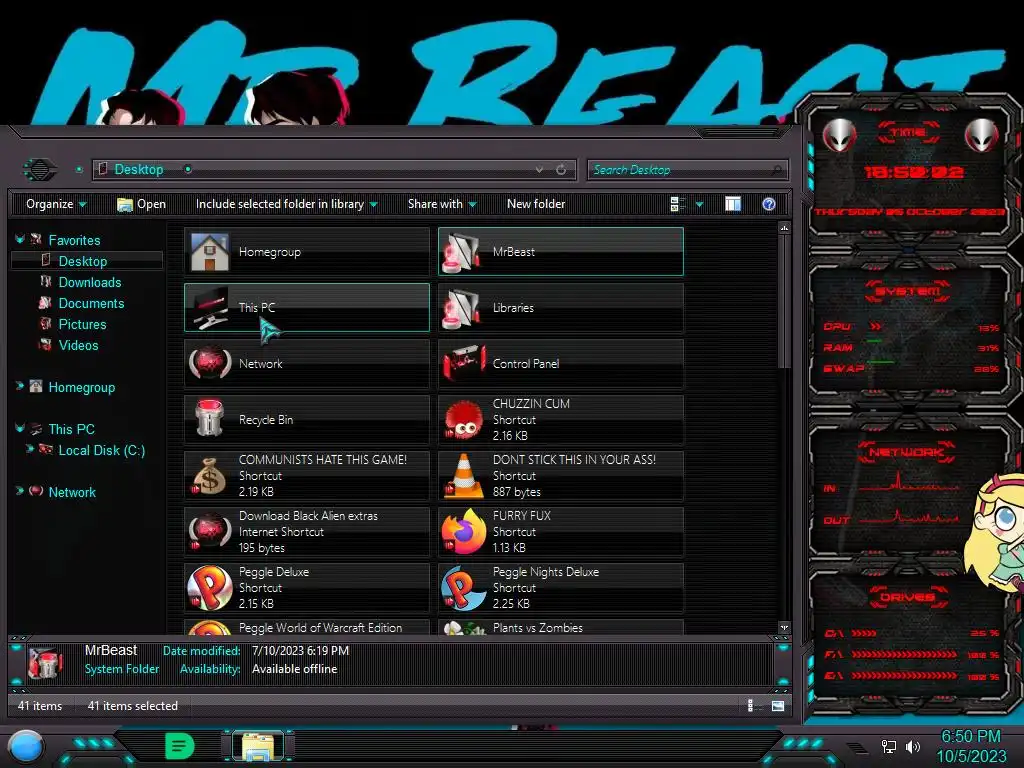Open the Control Panel icon
1024x768 pixels.
coord(462,364)
